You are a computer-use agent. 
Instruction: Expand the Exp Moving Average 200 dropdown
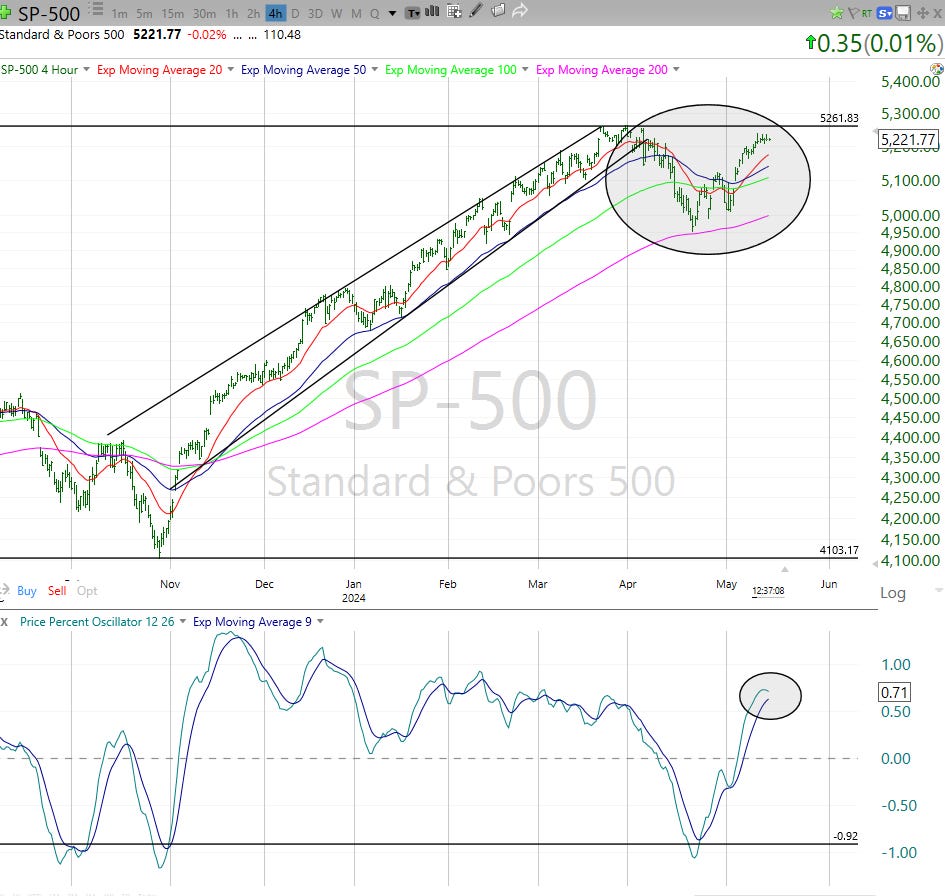[676, 70]
